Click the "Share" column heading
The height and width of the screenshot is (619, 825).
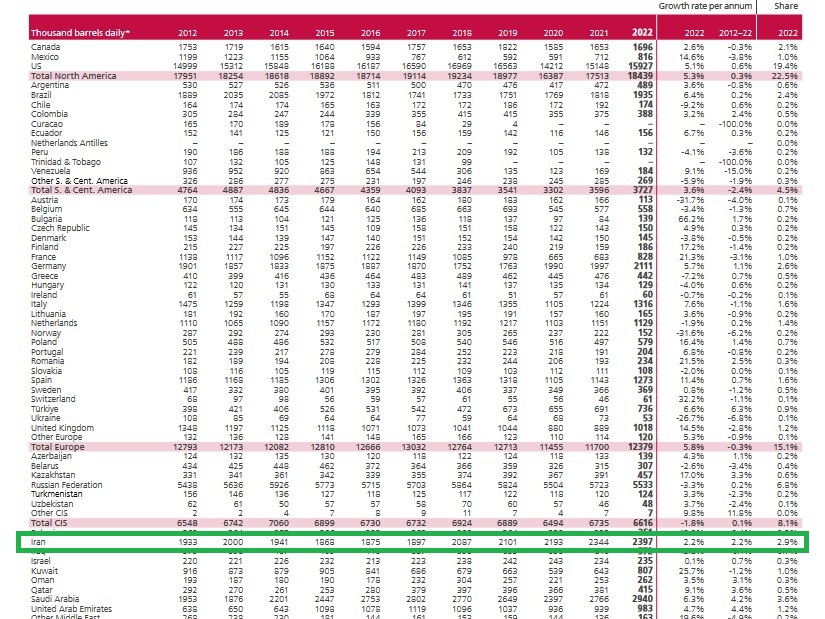[x=786, y=5]
